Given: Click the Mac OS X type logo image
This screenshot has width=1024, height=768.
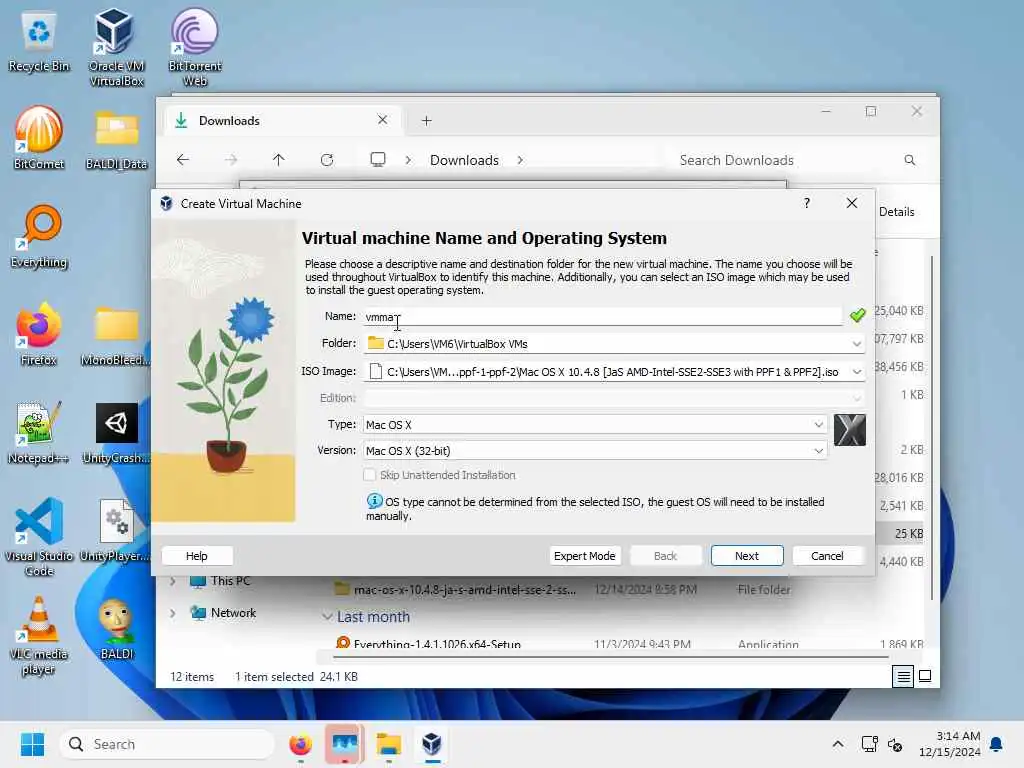Looking at the screenshot, I should (850, 430).
